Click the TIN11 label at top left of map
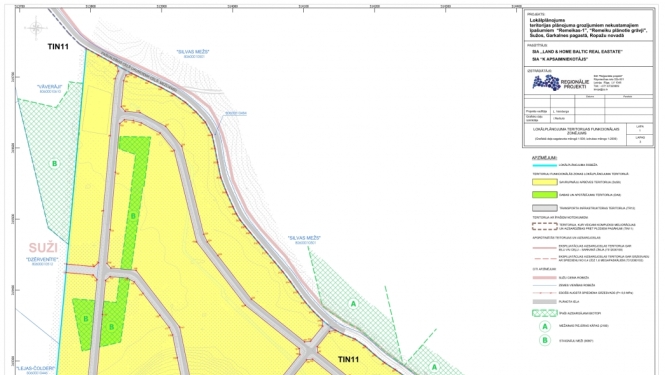Image resolution: width=665 pixels, height=375 pixels. 58,47
